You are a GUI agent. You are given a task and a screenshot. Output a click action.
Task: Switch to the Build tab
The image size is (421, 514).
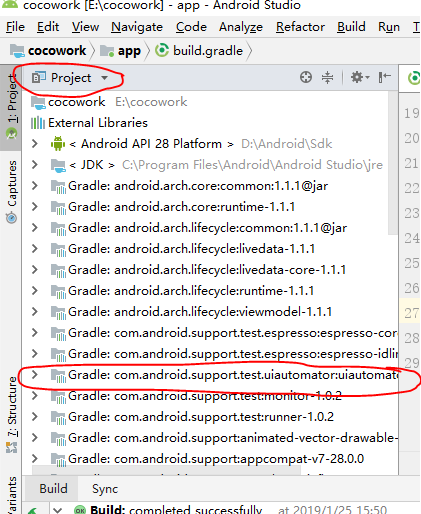click(53, 489)
